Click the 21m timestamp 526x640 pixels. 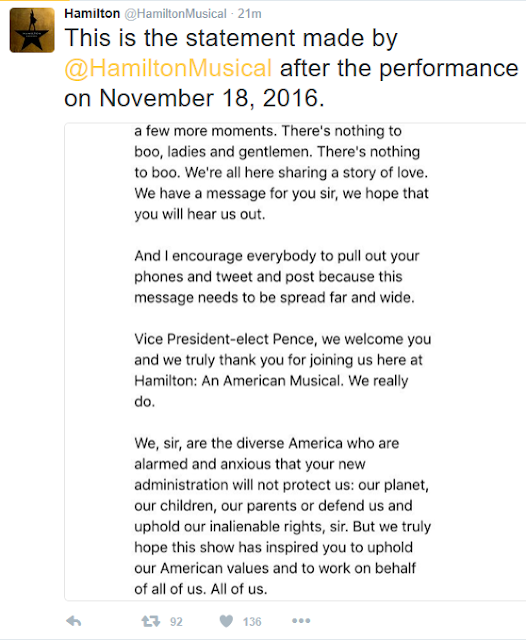pyautogui.click(x=249, y=14)
